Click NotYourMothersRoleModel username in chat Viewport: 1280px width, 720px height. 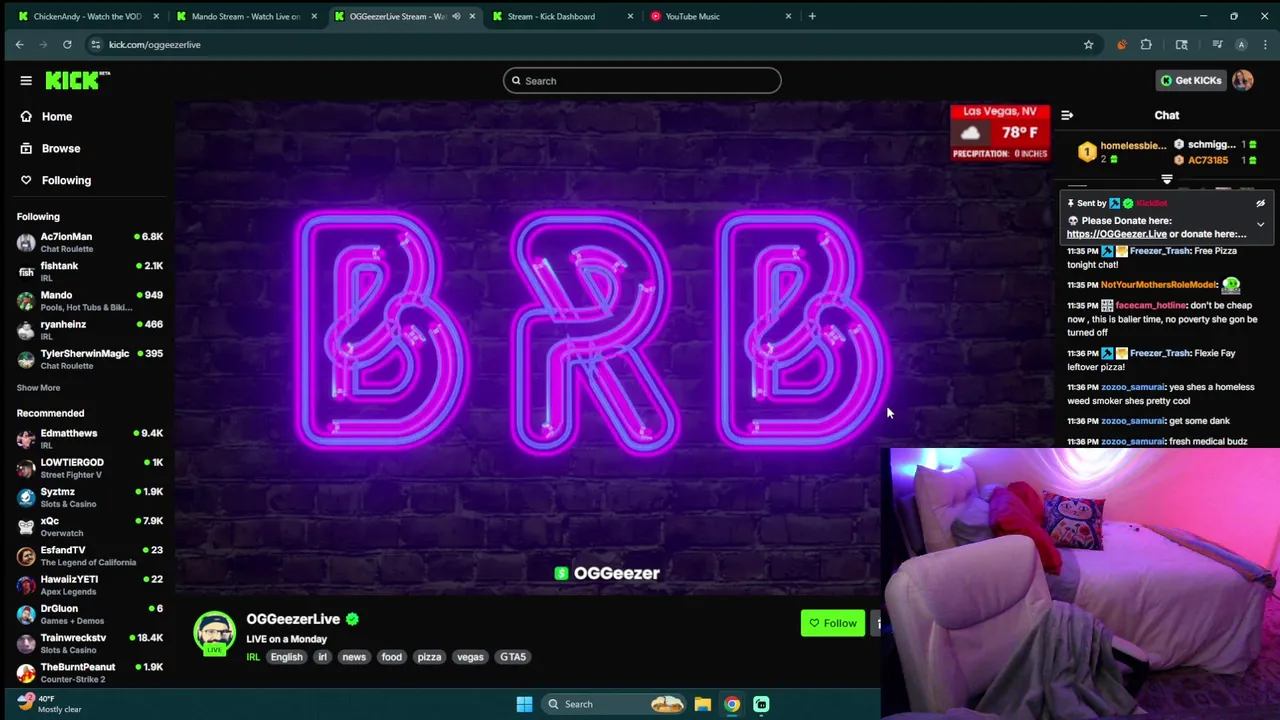[x=1159, y=285]
